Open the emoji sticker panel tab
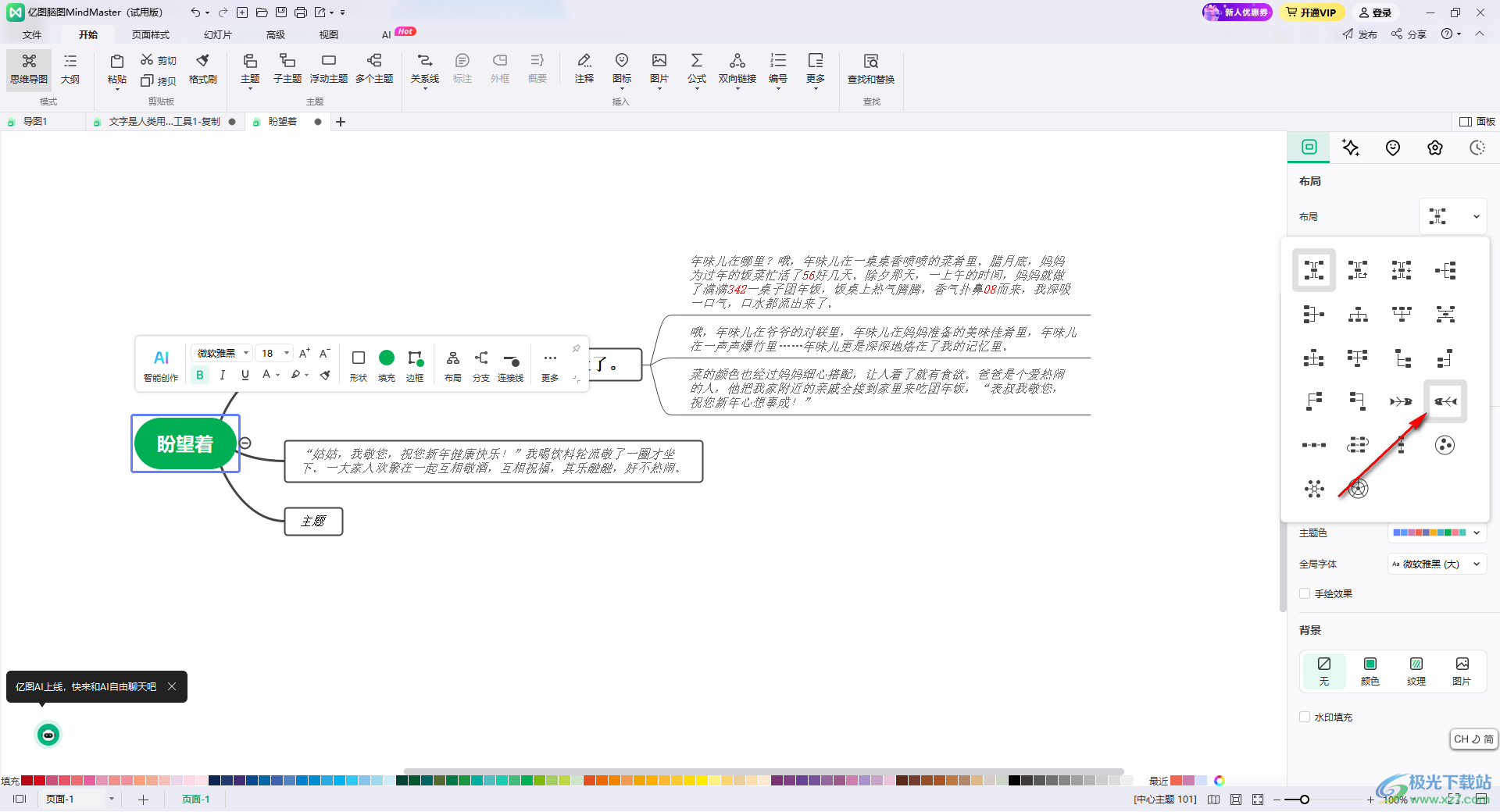Viewport: 1500px width, 812px height. click(x=1393, y=148)
